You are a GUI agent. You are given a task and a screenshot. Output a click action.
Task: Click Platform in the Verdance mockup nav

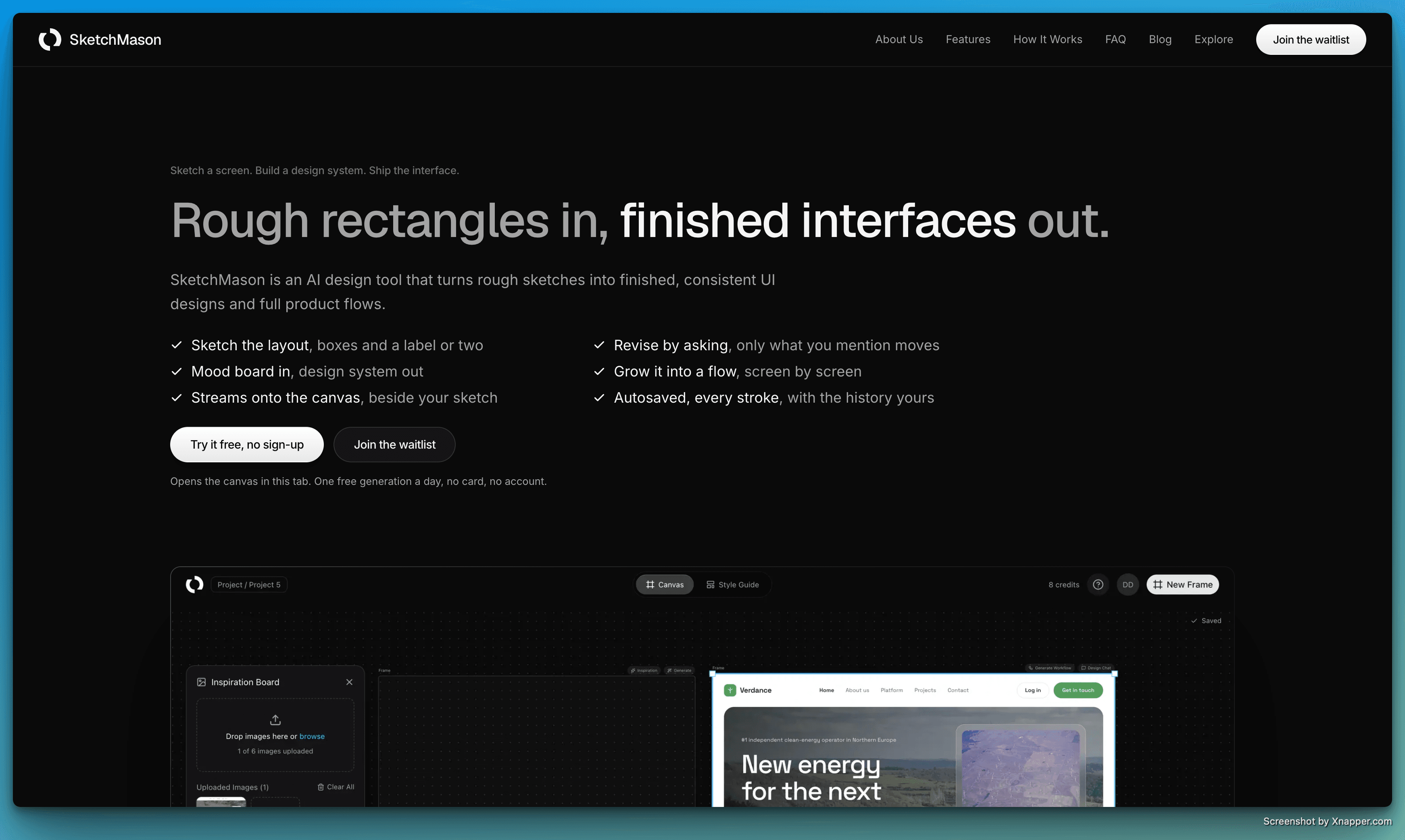tap(891, 690)
